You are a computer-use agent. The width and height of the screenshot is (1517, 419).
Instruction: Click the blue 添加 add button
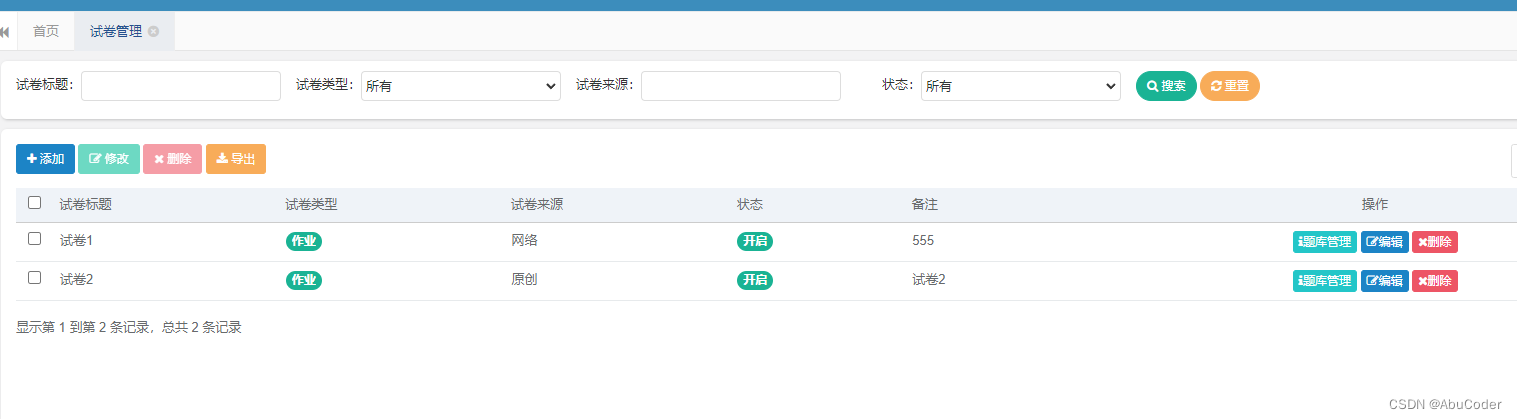tap(45, 159)
